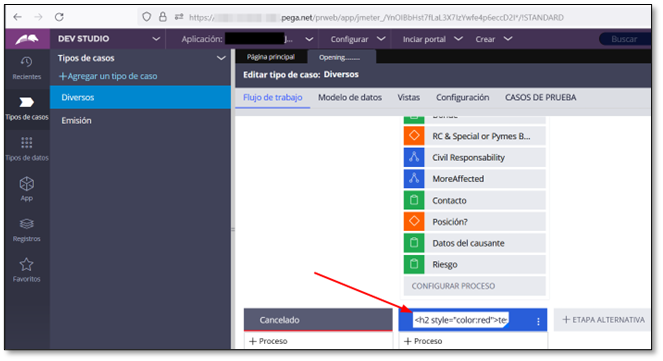
Task: Click the Buscar search field
Action: pos(624,39)
